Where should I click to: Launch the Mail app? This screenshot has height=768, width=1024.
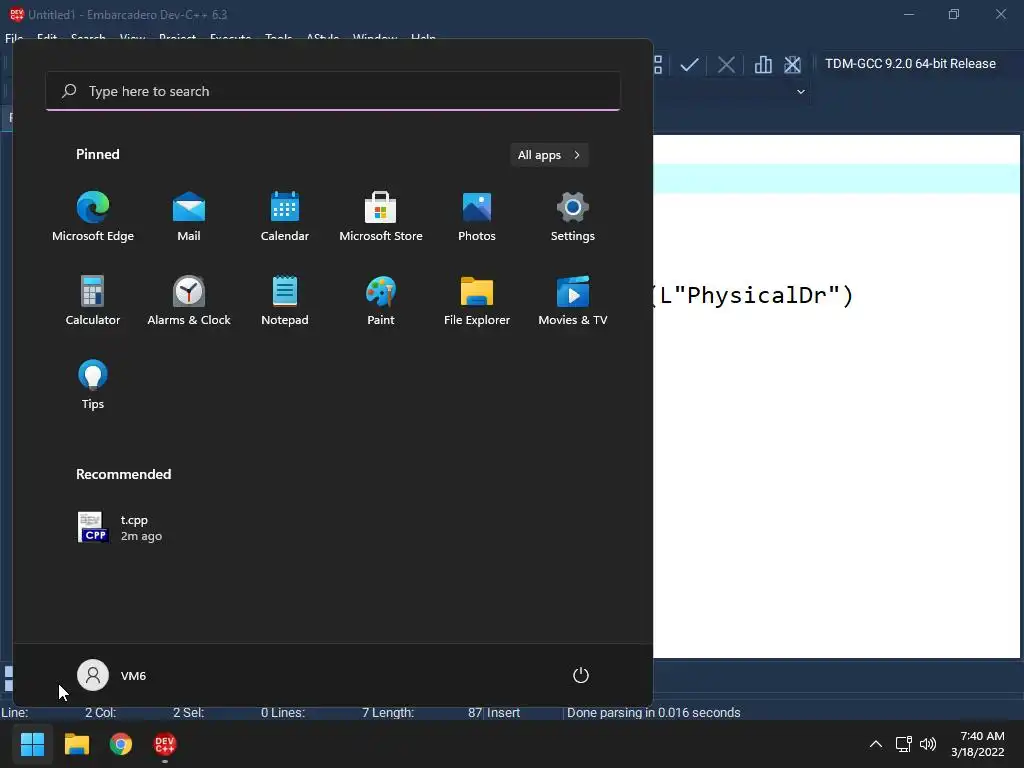189,216
